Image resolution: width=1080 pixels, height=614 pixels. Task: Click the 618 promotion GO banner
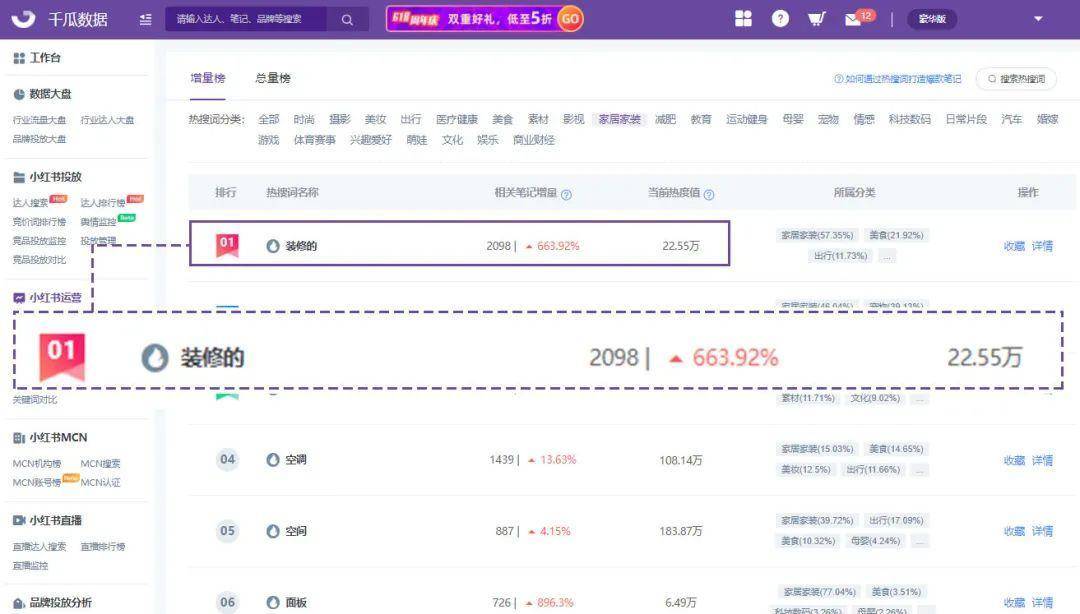coord(485,19)
